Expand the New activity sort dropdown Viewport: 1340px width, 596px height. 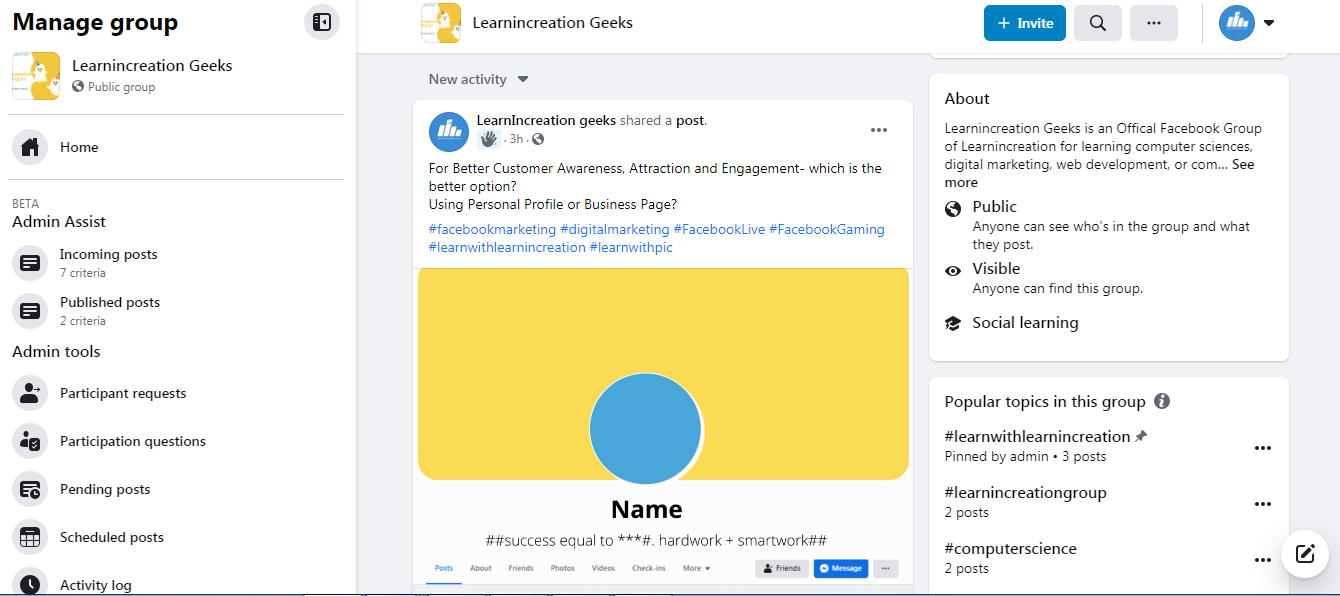pos(522,79)
